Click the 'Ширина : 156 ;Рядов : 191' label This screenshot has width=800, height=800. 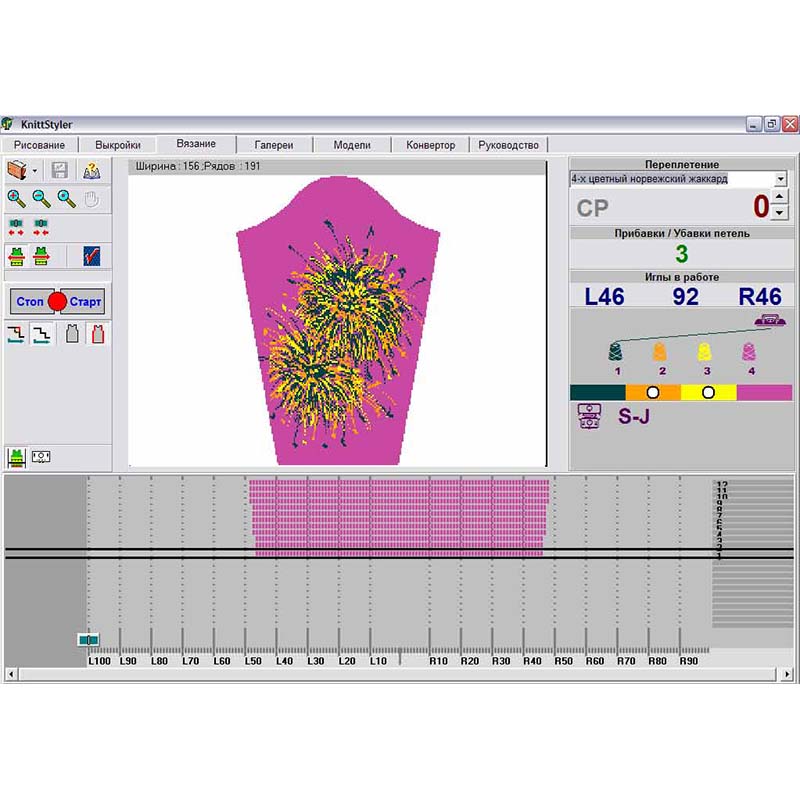pyautogui.click(x=198, y=166)
